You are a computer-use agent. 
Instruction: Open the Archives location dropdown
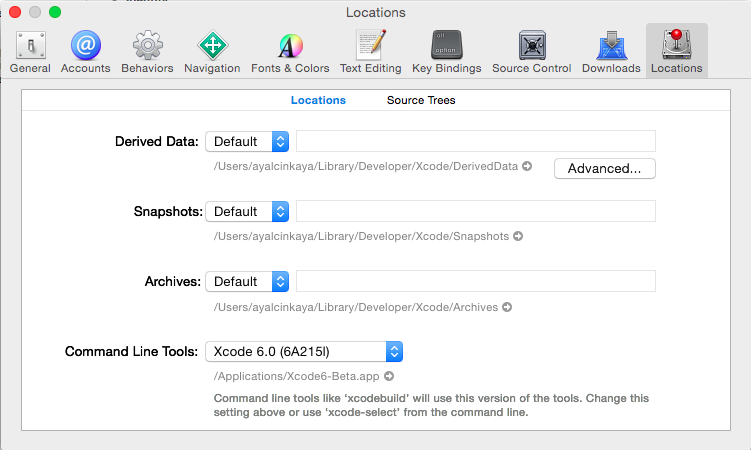[247, 281]
